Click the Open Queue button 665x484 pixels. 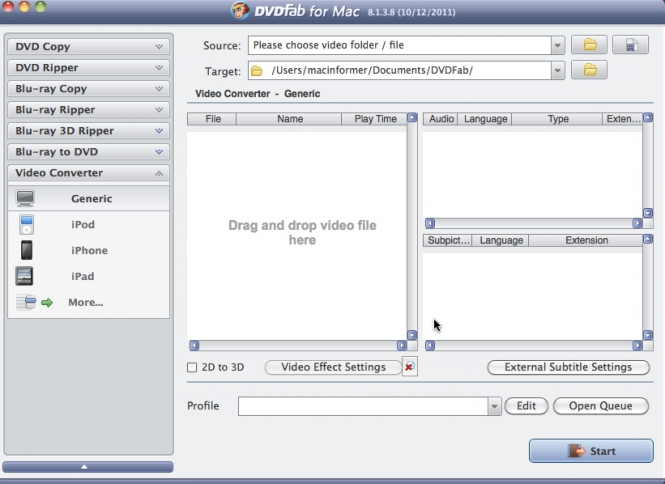601,406
